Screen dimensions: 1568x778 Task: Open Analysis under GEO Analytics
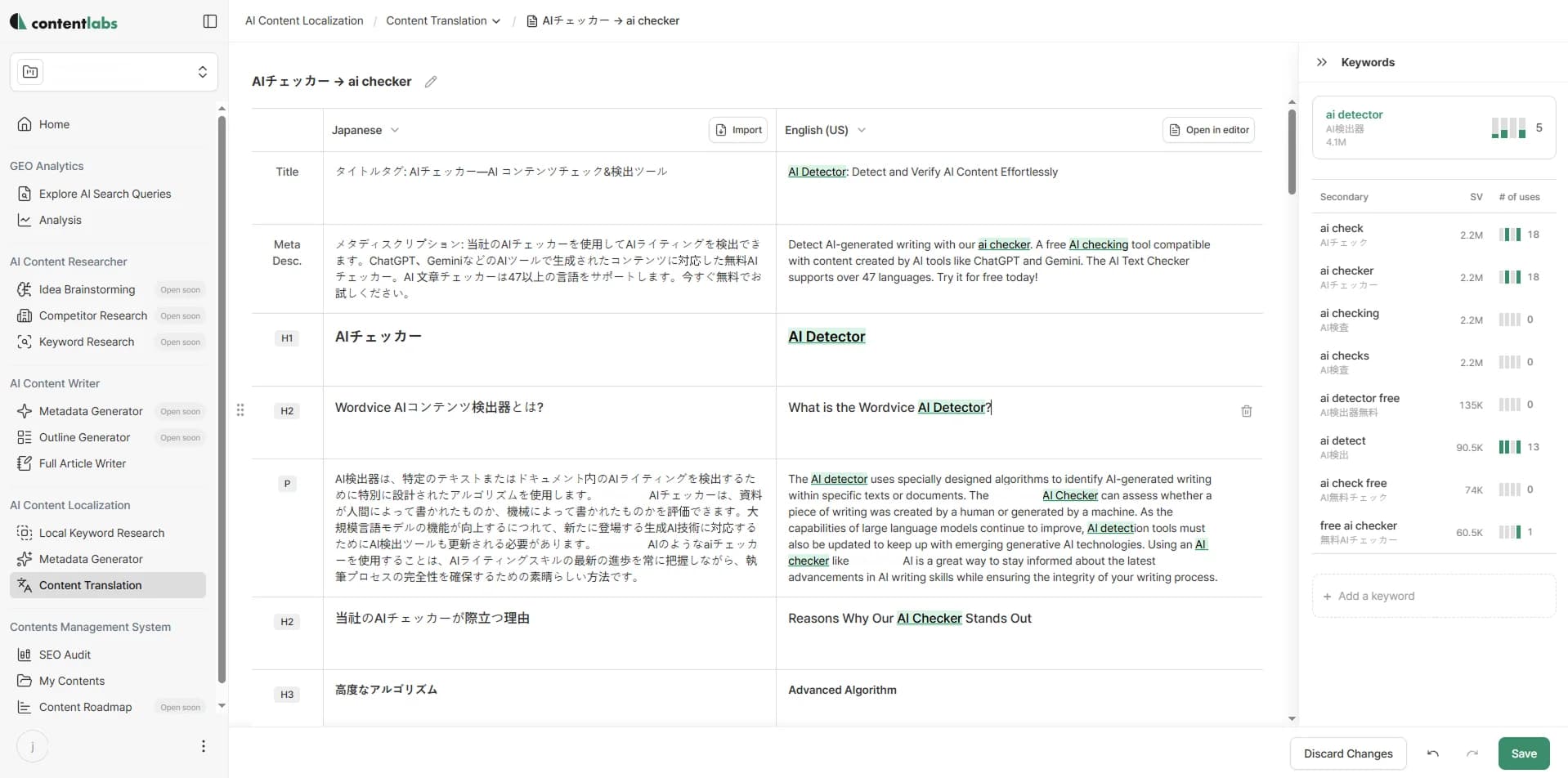[x=60, y=219]
